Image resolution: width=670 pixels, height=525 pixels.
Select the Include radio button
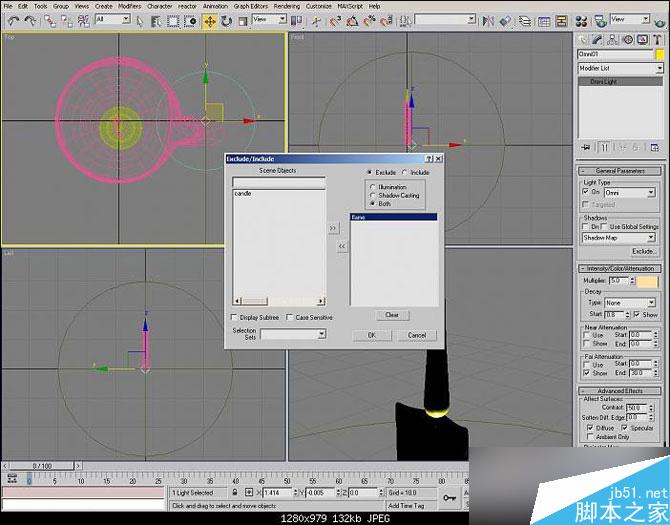coord(405,172)
